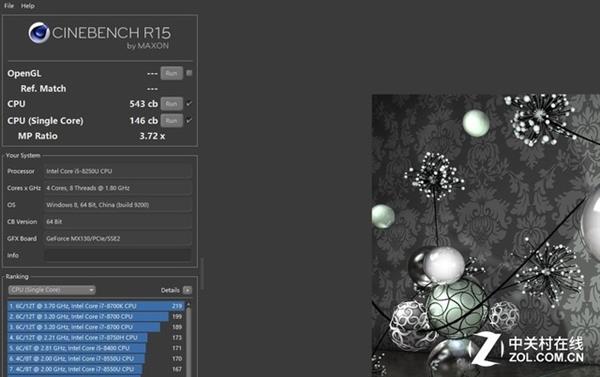Screen dimensions: 600x377
Task: Click the Info text field
Action: (x=118, y=255)
